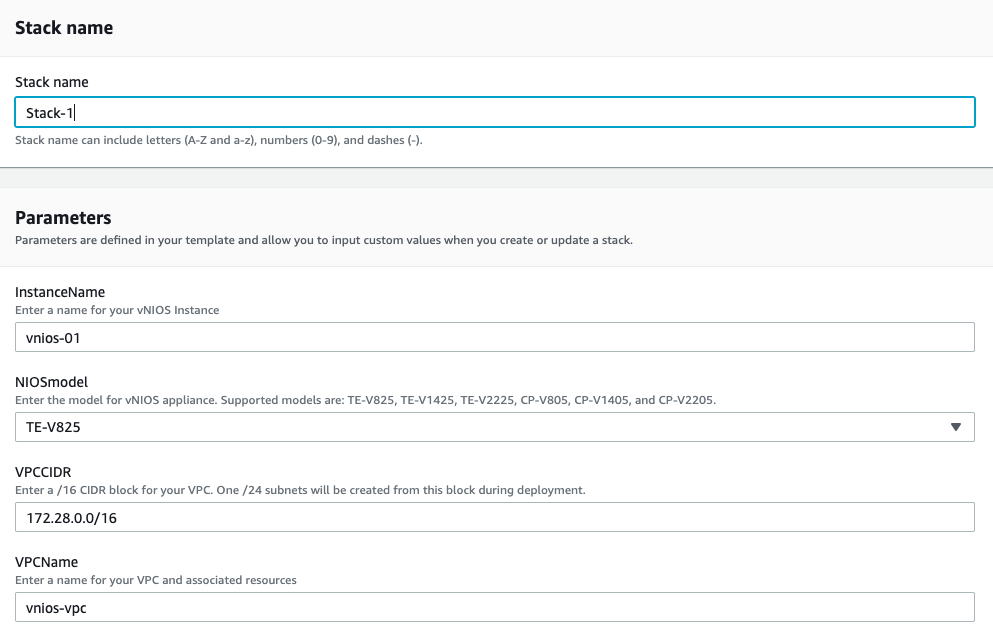Click the vNIOS Instance name helper text

pyautogui.click(x=117, y=310)
